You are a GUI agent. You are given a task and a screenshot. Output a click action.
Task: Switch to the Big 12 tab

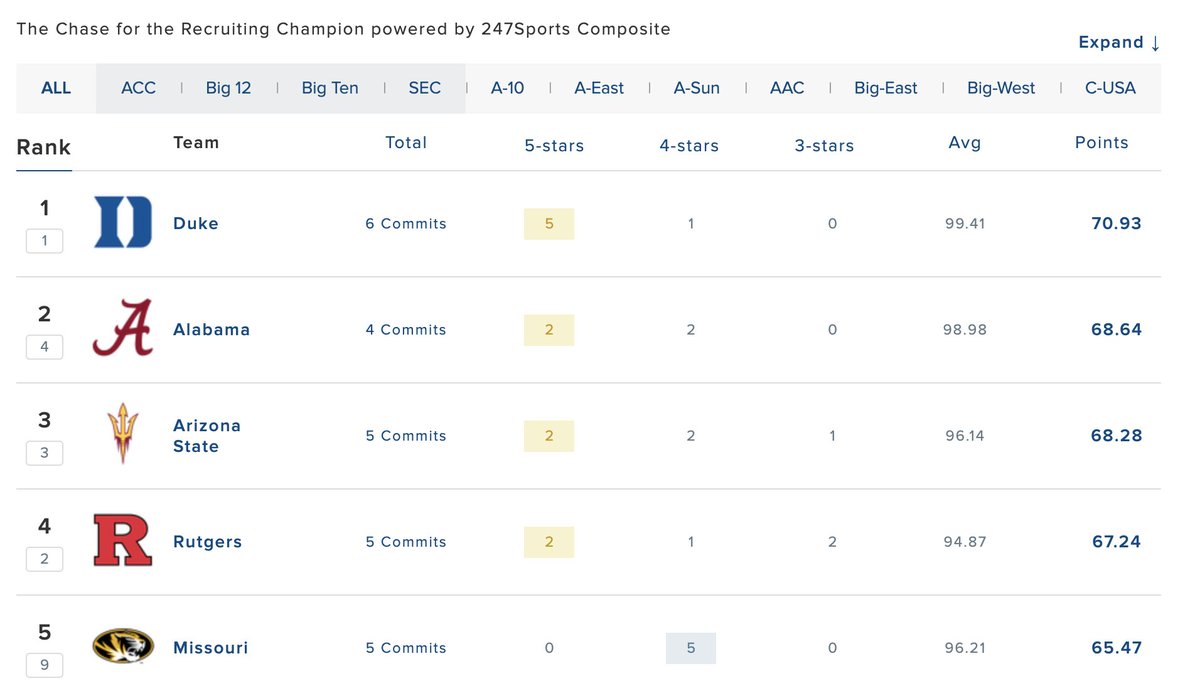[228, 88]
